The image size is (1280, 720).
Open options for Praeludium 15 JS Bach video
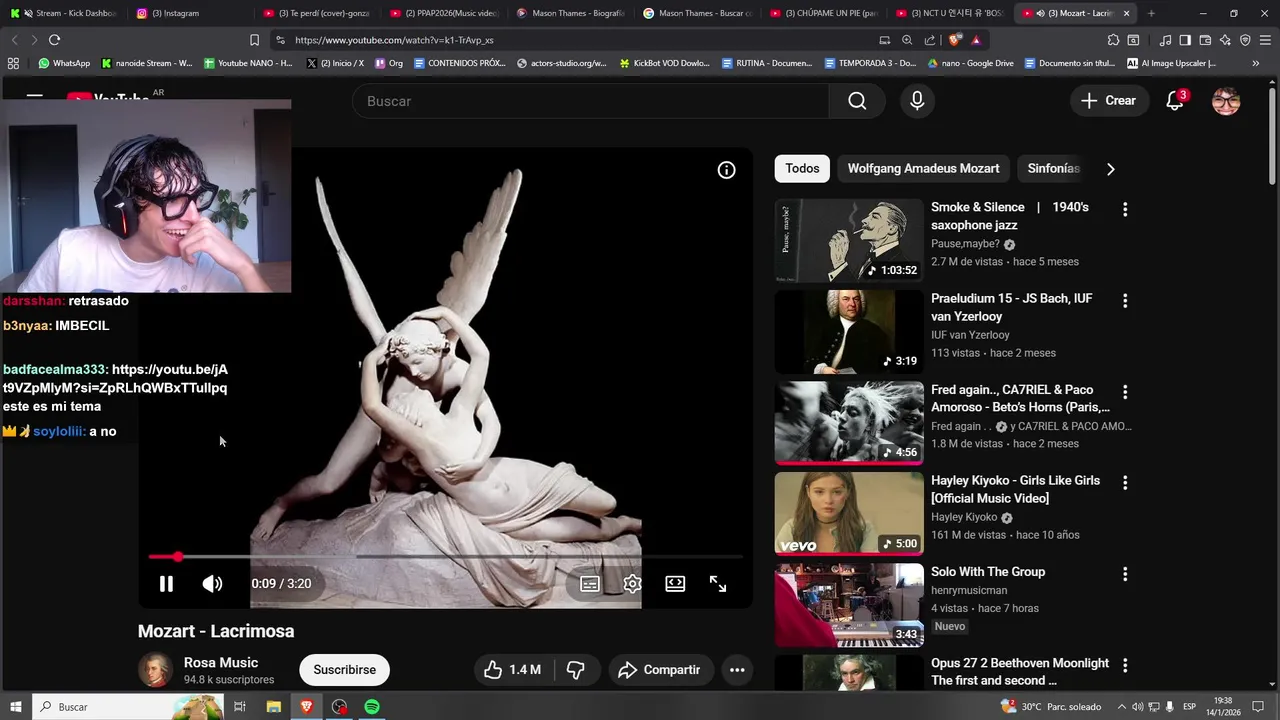tap(1125, 300)
